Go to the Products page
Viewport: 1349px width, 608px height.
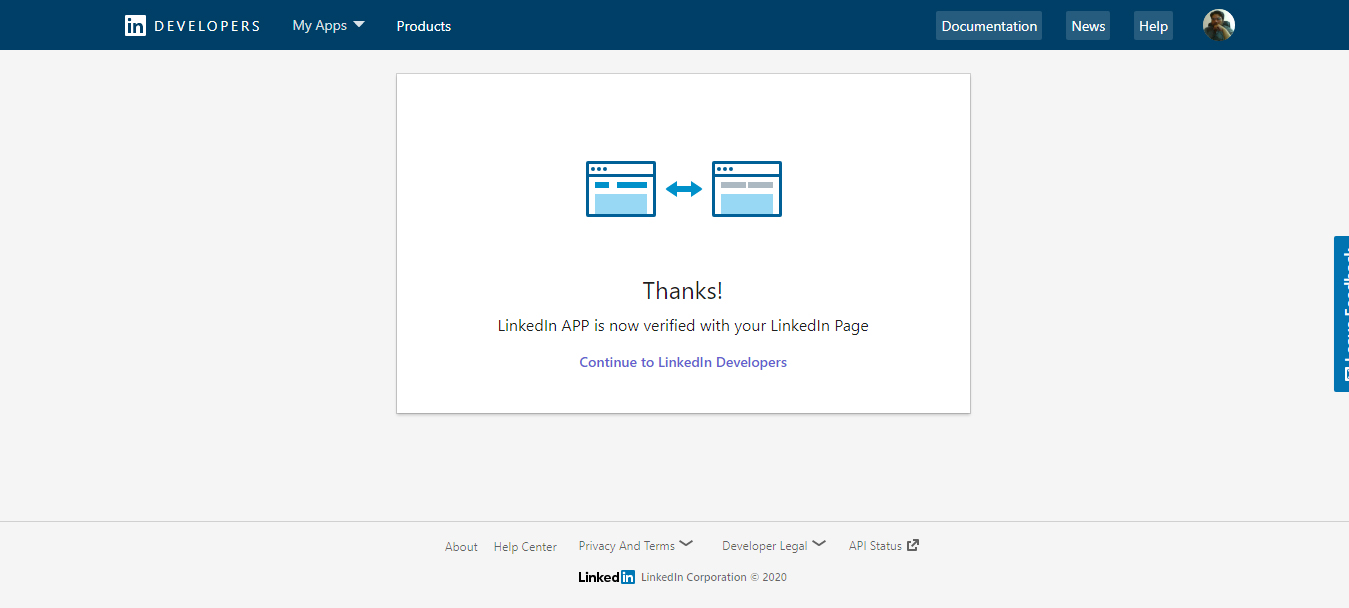[x=424, y=26]
